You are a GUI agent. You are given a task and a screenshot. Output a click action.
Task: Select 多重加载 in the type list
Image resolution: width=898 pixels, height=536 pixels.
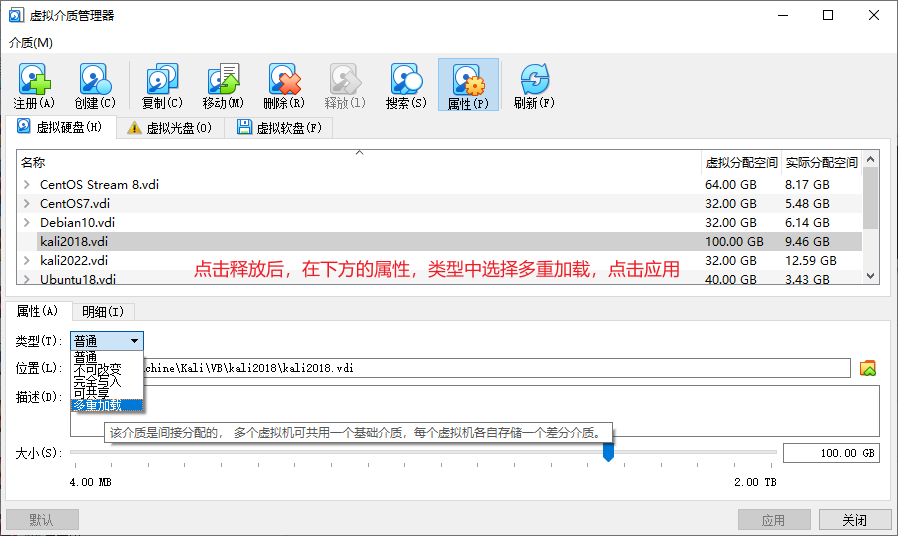pos(98,405)
